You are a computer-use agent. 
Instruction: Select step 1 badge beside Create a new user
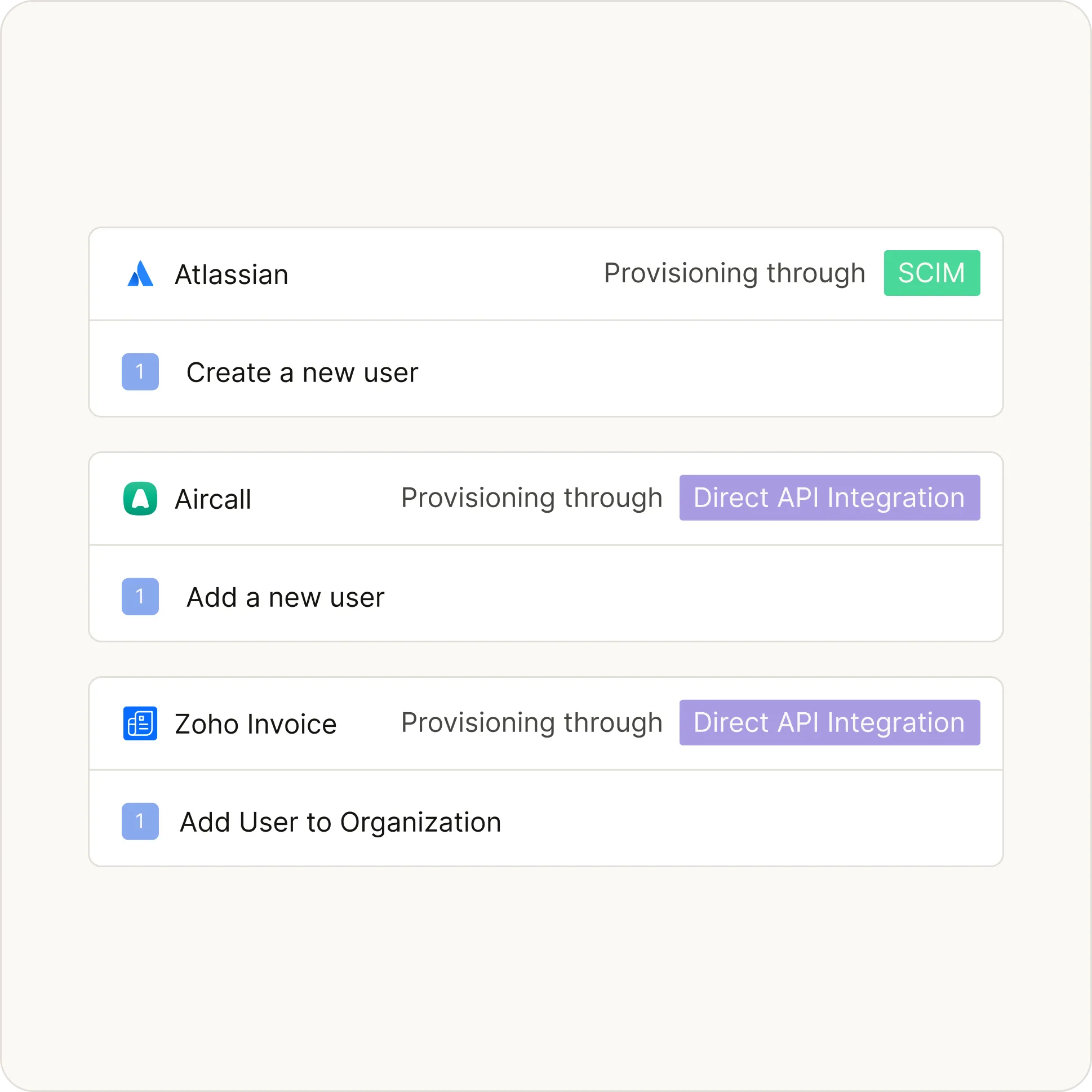pyautogui.click(x=140, y=372)
